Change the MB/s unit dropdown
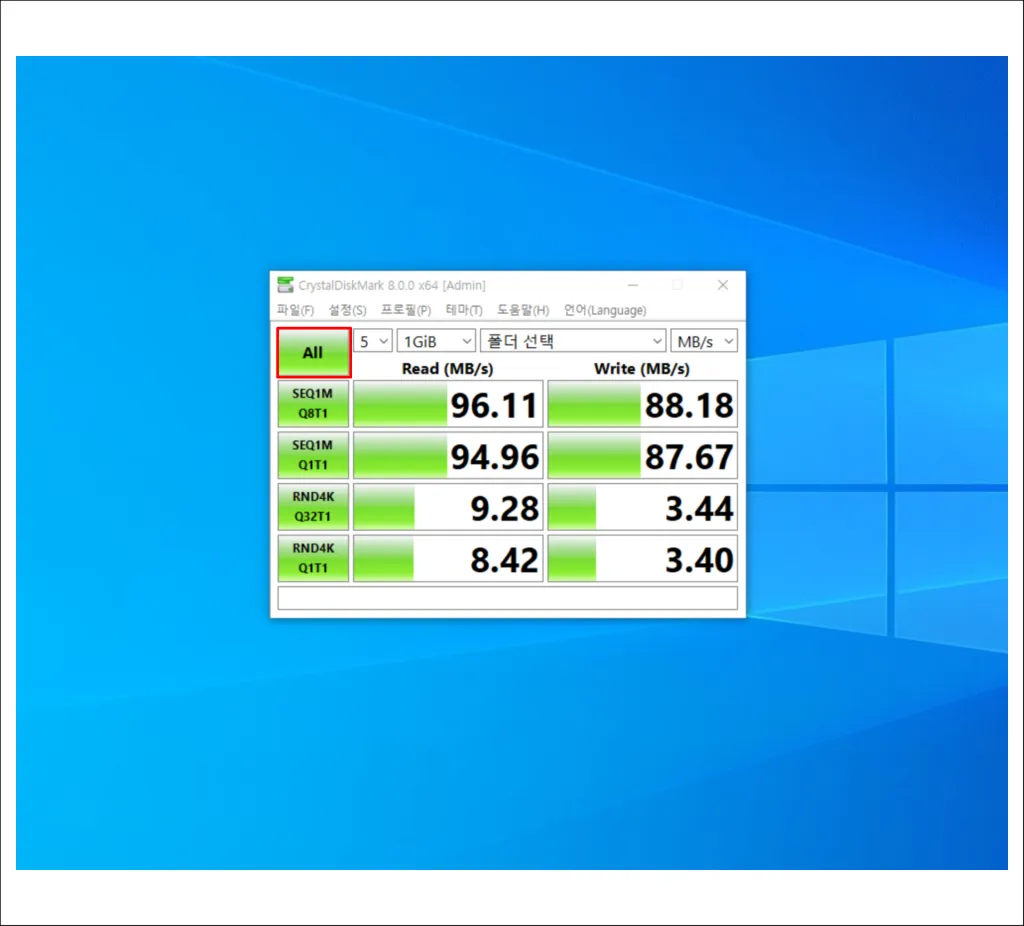Image resolution: width=1024 pixels, height=926 pixels. [x=705, y=341]
